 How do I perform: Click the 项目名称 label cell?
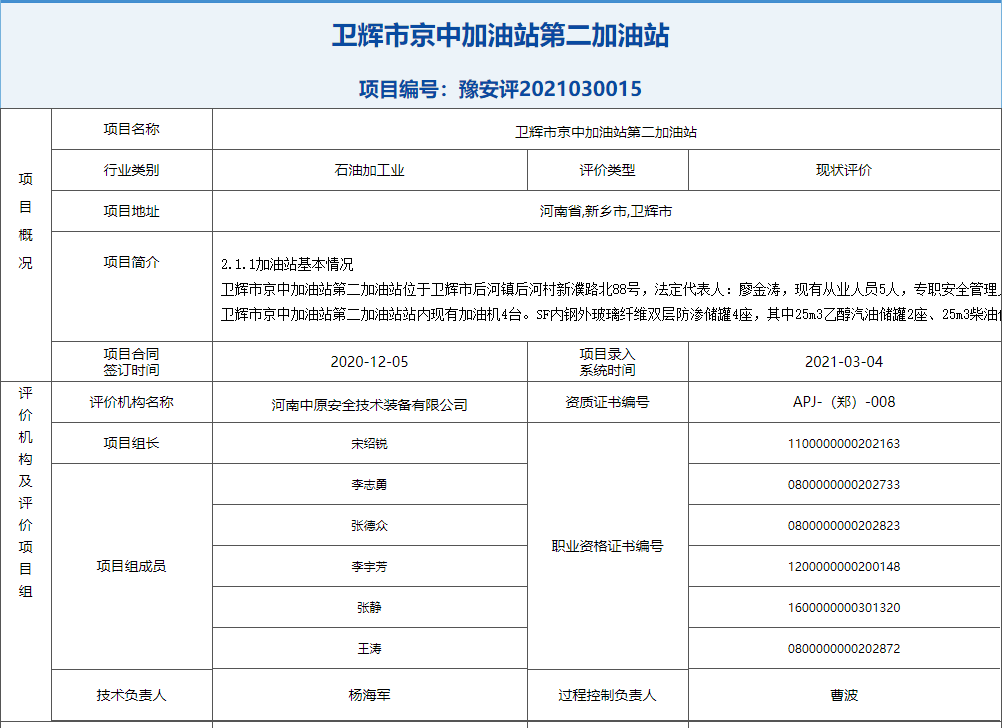point(132,129)
